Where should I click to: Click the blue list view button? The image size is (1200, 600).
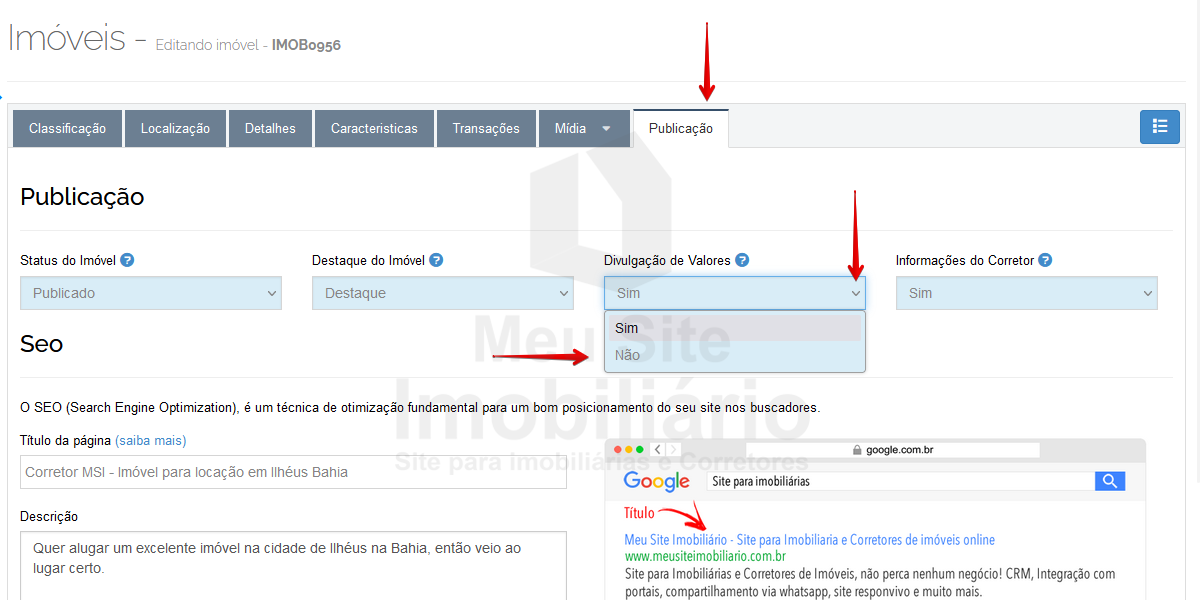point(1160,127)
